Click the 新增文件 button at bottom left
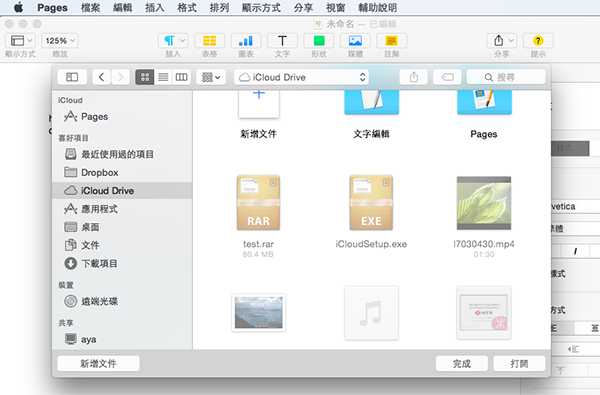The height and width of the screenshot is (395, 600). (98, 363)
